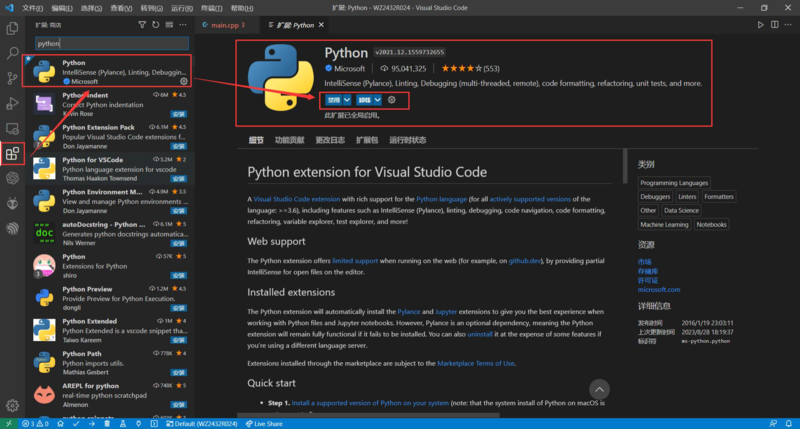Select the 更改日志 tab
Image resolution: width=800 pixels, height=429 pixels.
pos(329,140)
